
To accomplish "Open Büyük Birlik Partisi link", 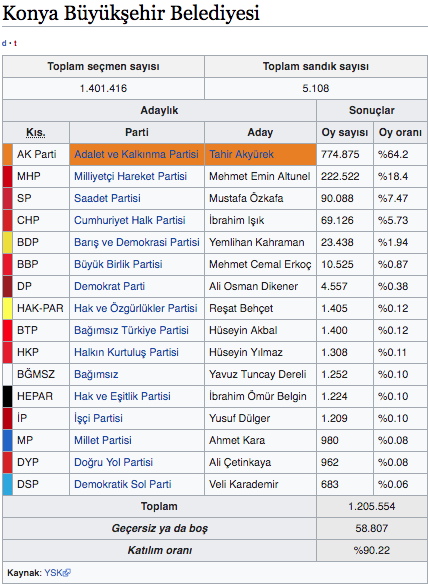I will (x=118, y=264).
